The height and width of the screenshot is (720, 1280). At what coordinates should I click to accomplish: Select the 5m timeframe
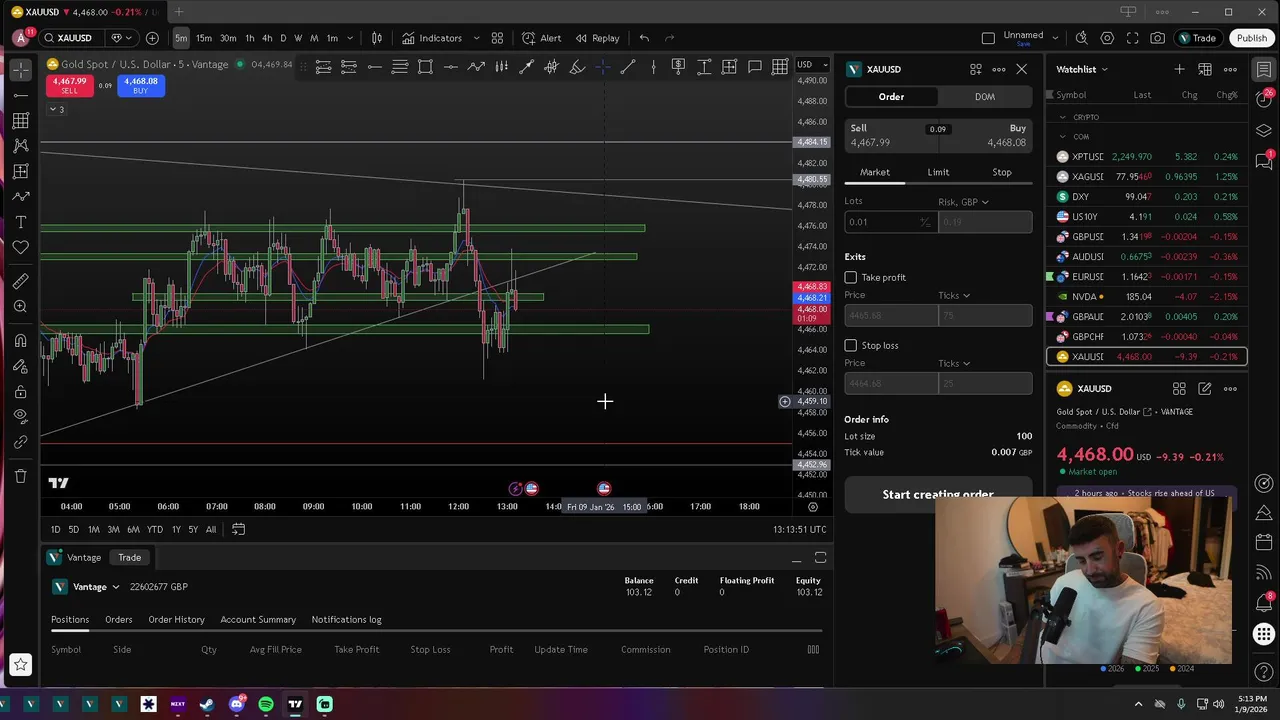(x=181, y=38)
